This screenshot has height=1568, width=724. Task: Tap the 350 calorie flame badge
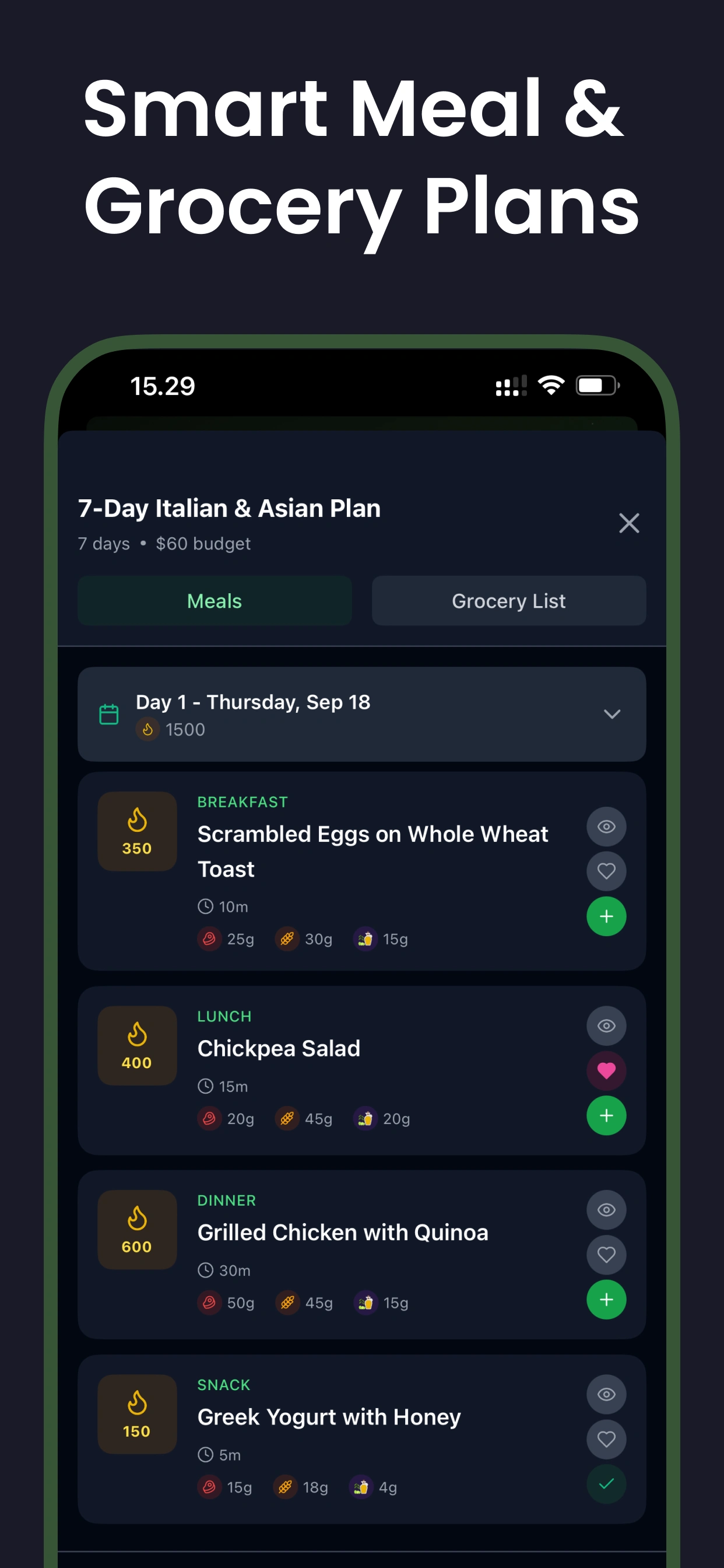pos(137,831)
